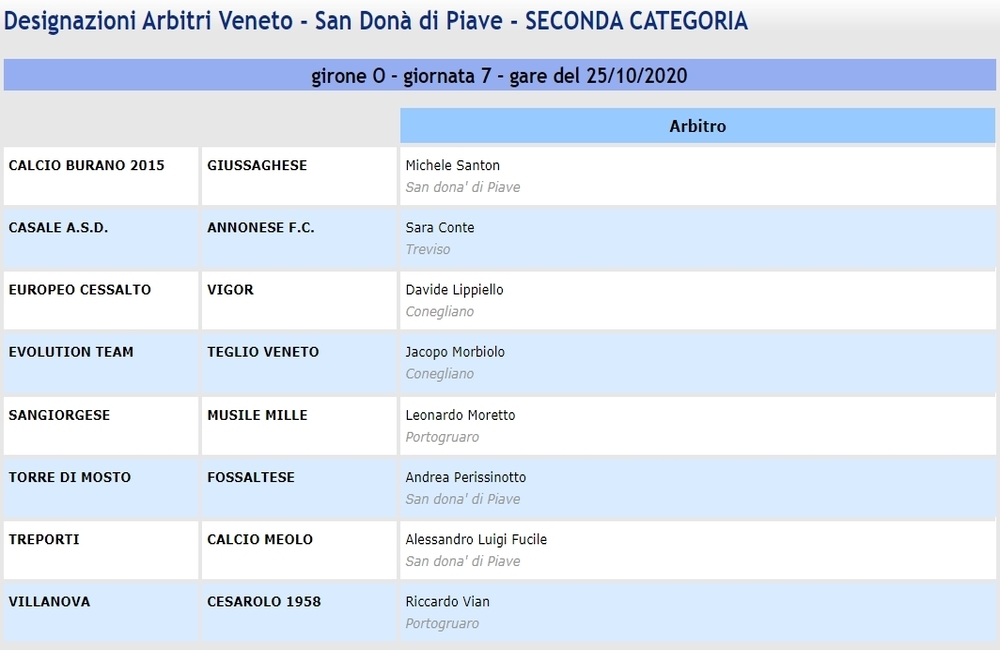This screenshot has width=1000, height=650.
Task: Click ANNONESE F.C. away team
Action: pyautogui.click(x=260, y=228)
